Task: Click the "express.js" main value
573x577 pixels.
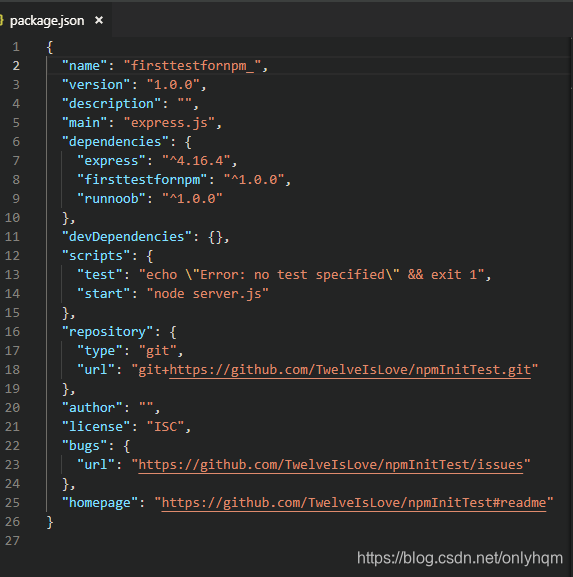Action: 169,123
